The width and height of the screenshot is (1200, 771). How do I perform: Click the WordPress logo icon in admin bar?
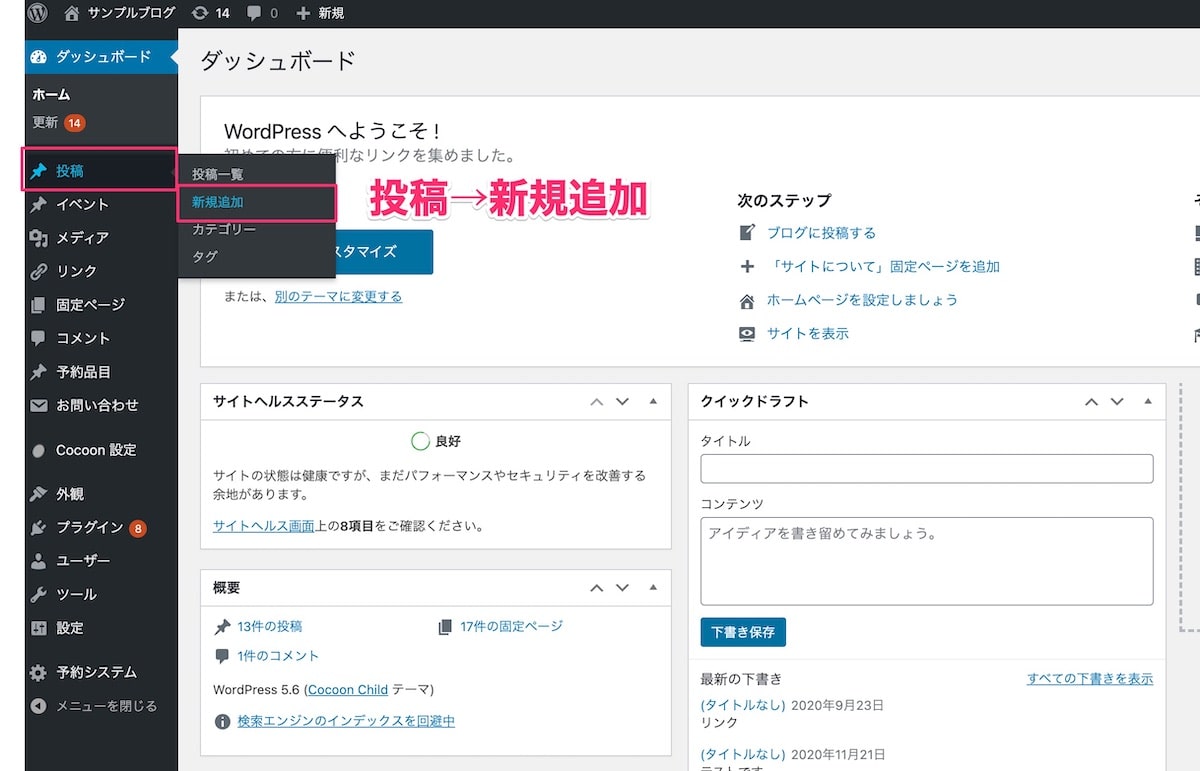click(38, 13)
